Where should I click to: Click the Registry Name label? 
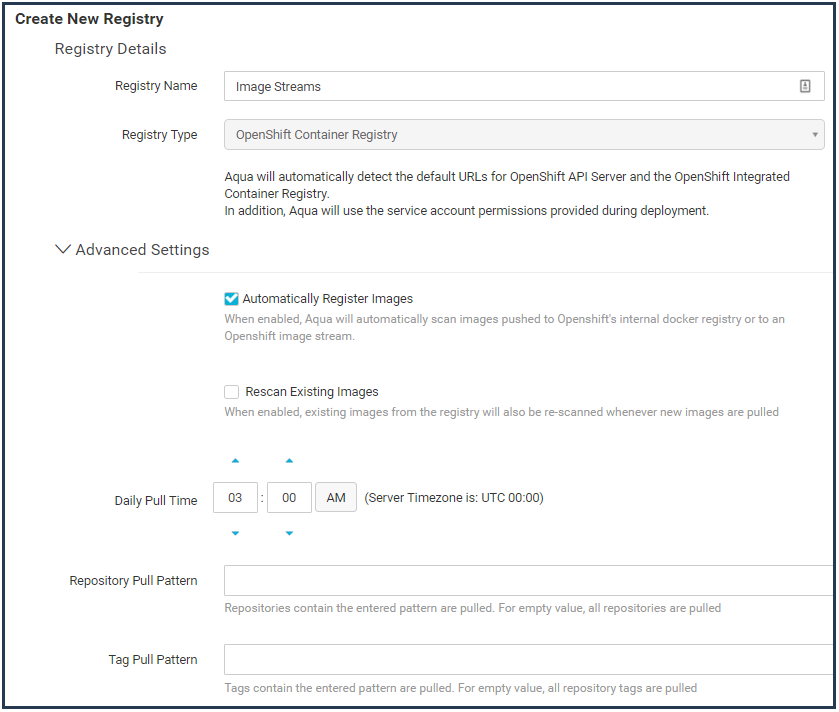[x=156, y=86]
